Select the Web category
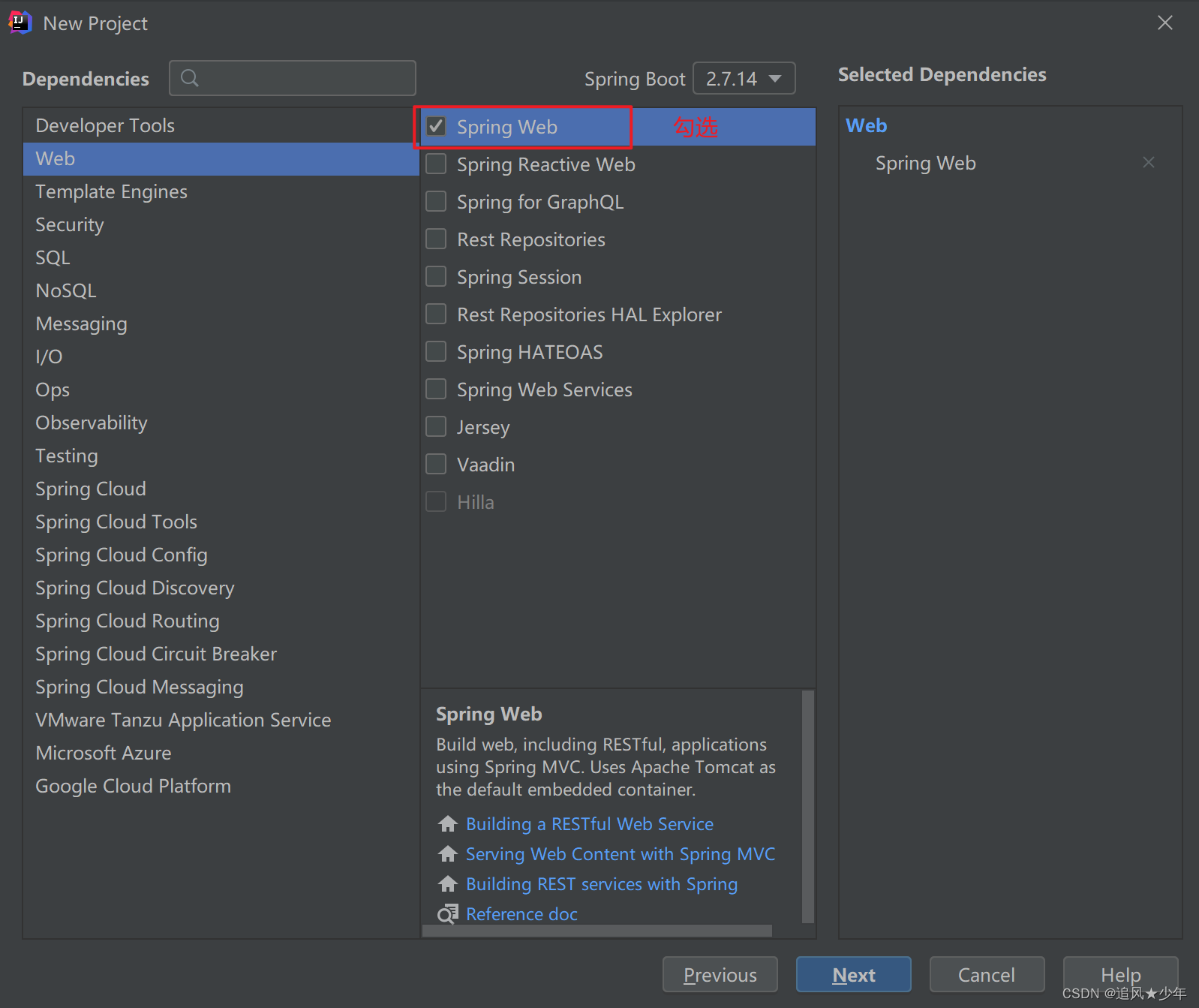This screenshot has width=1199, height=1008. point(221,158)
